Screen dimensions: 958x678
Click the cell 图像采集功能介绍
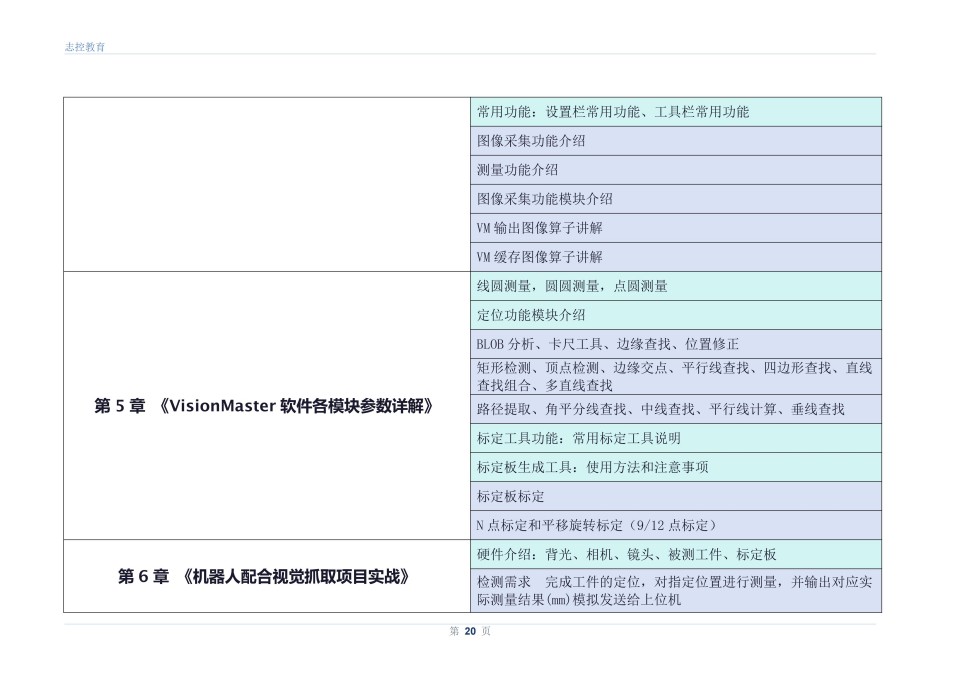coord(676,141)
